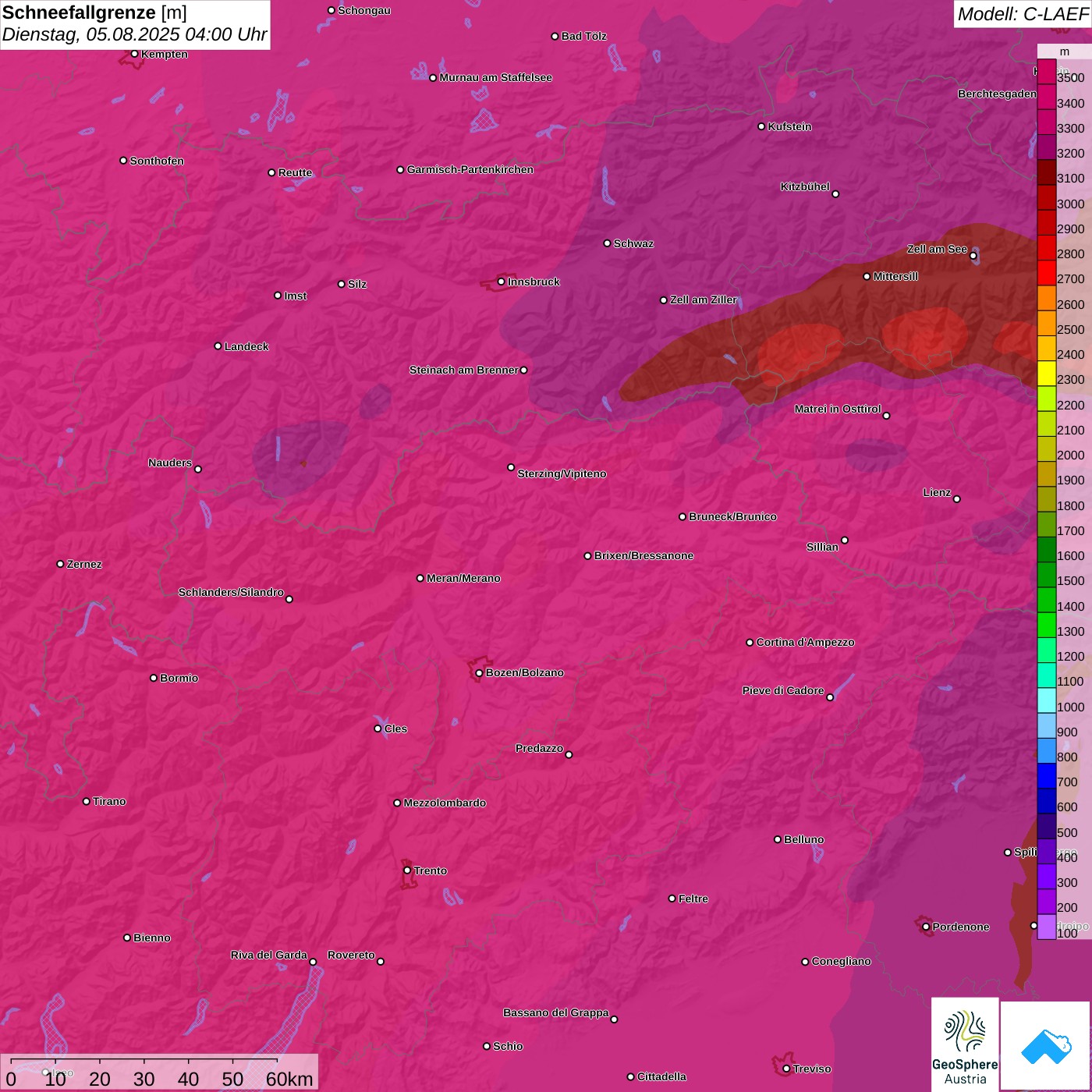
Task: Click the Schongau label
Action: point(364,10)
